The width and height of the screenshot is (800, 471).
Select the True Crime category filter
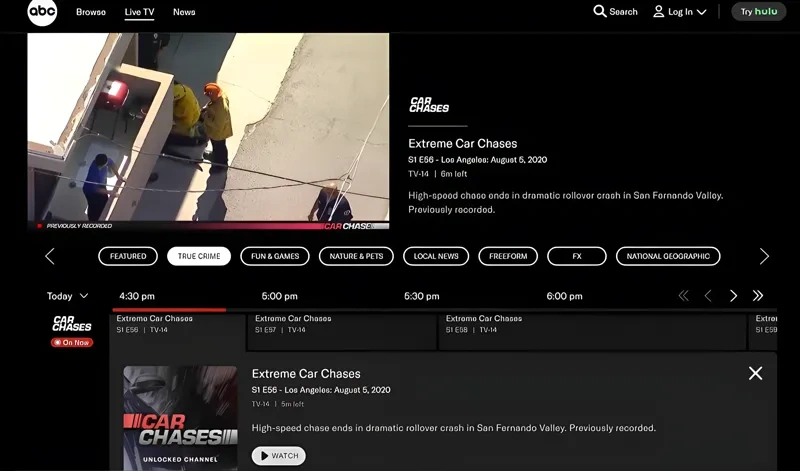pyautogui.click(x=199, y=256)
